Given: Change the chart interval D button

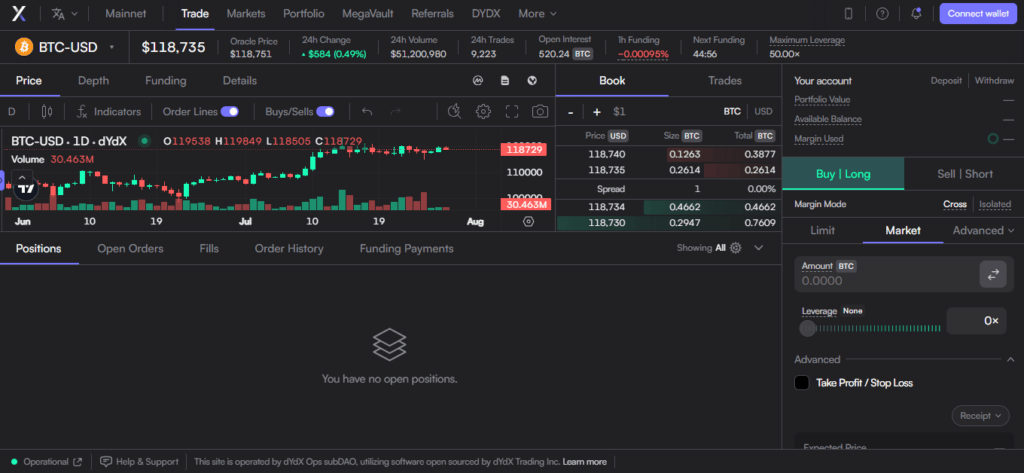Looking at the screenshot, I should (12, 112).
